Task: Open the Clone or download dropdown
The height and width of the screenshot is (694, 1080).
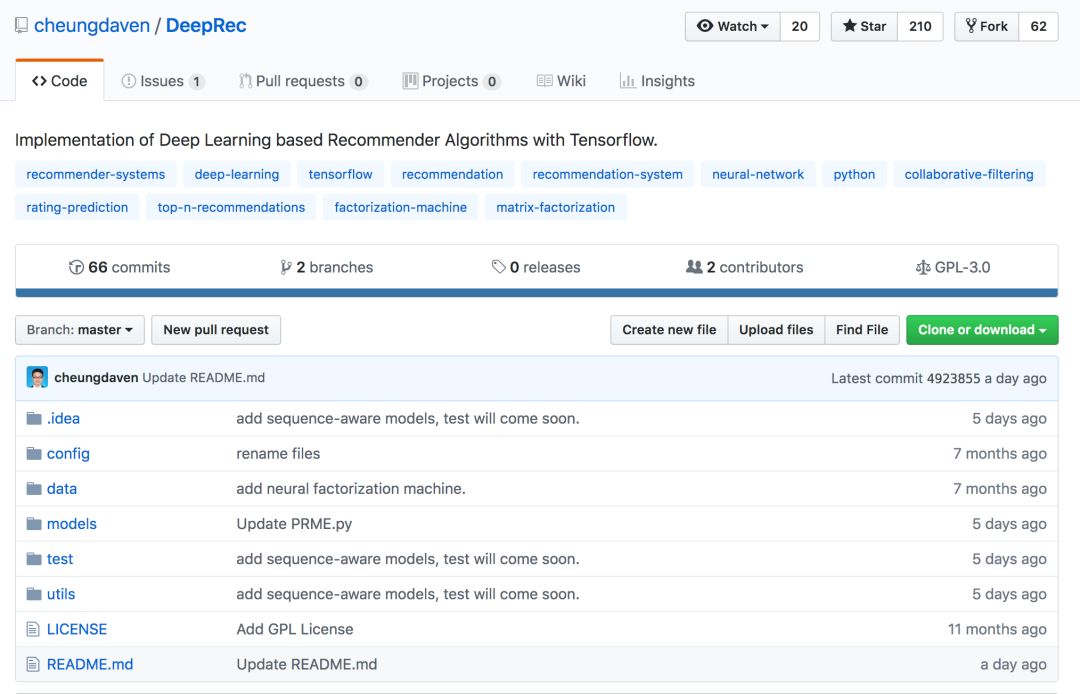Action: coord(982,330)
